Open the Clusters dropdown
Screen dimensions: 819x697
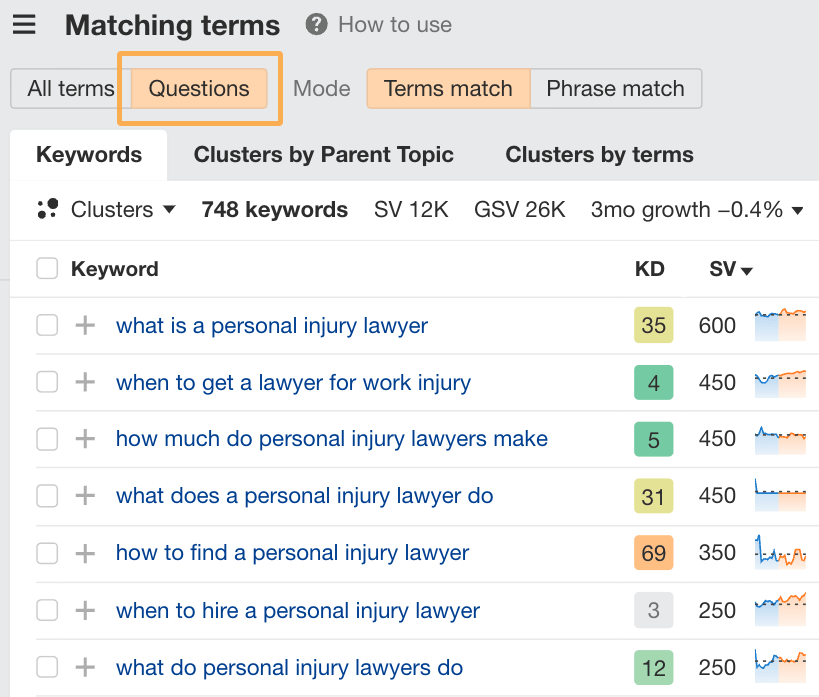120,209
